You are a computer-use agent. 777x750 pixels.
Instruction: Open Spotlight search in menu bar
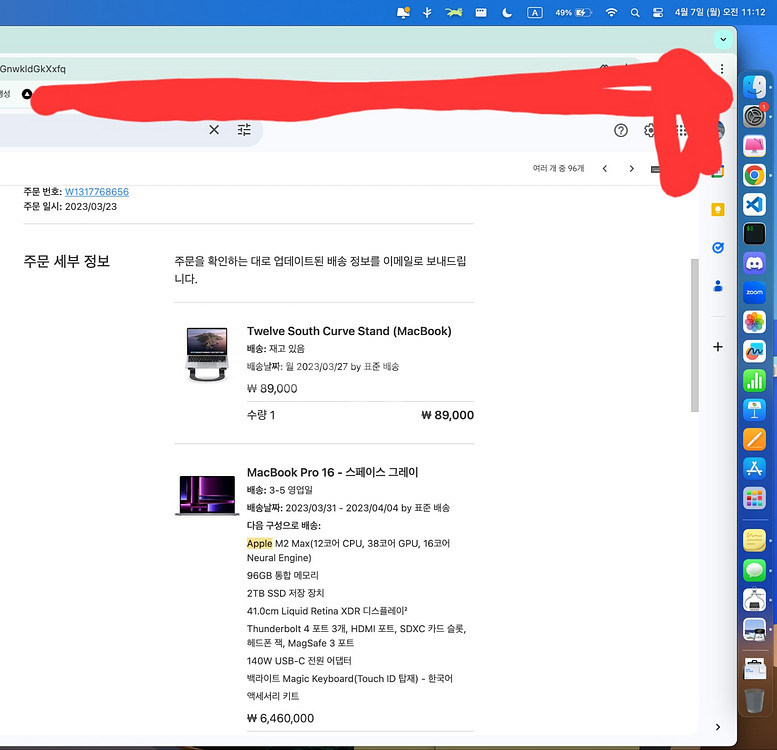635,12
